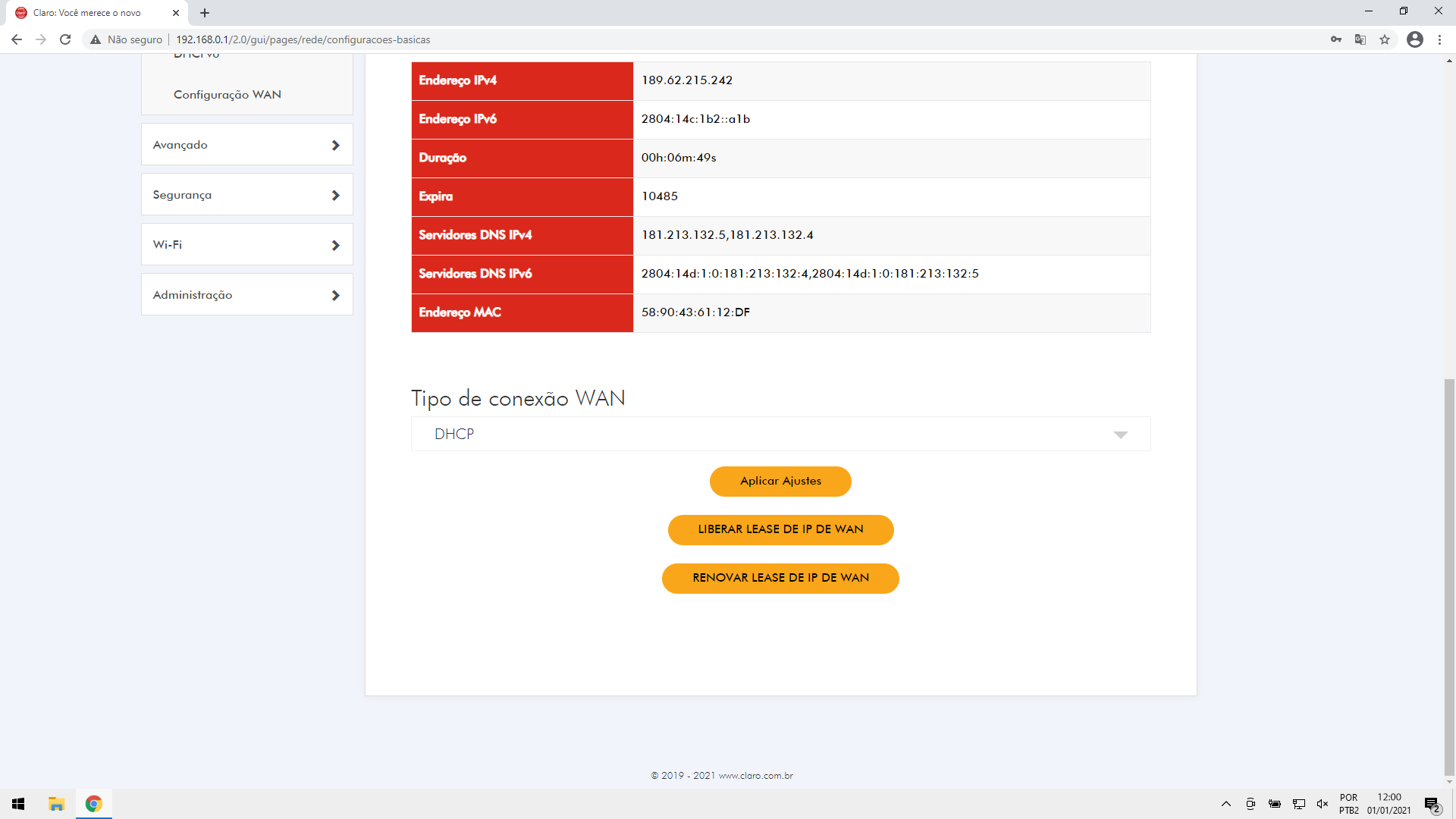Click the Expira value 10485
Image resolution: width=1456 pixels, height=819 pixels.
click(x=660, y=196)
